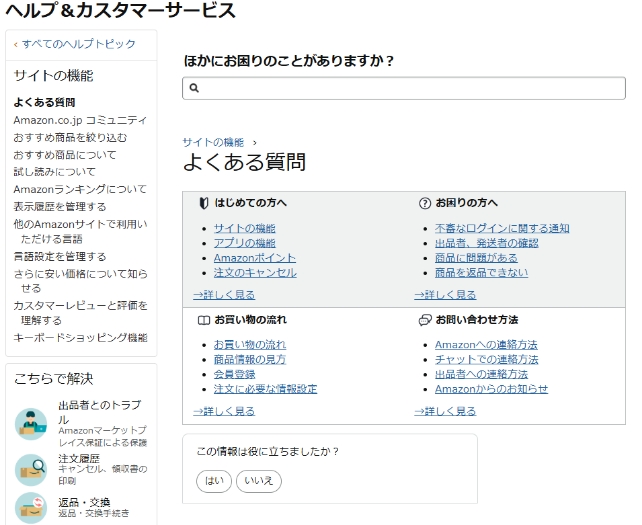This screenshot has width=642, height=525.
Task: Click the search magnifier icon
Action: coord(194,88)
